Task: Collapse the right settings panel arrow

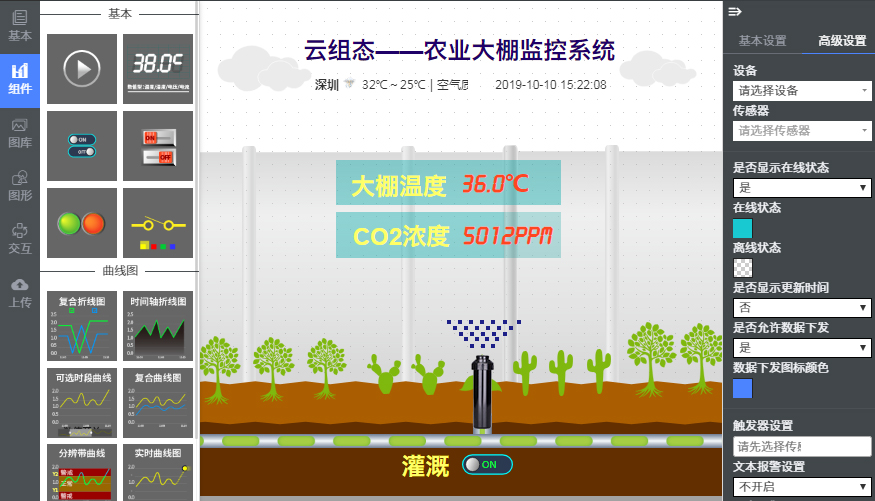Action: pos(734,12)
